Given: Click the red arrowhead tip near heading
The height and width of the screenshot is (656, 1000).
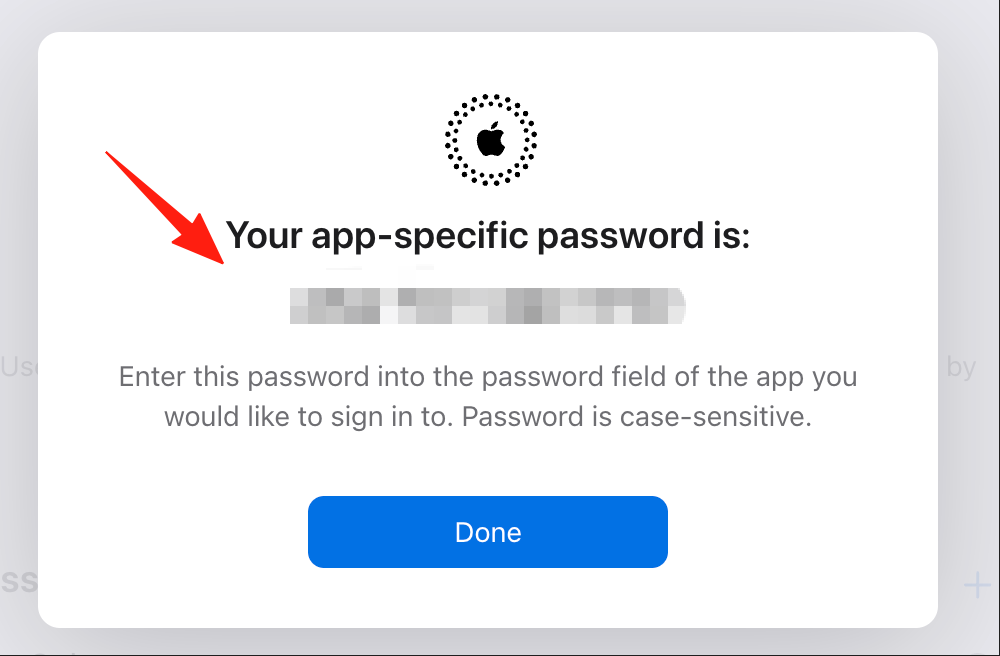Looking at the screenshot, I should point(220,260).
